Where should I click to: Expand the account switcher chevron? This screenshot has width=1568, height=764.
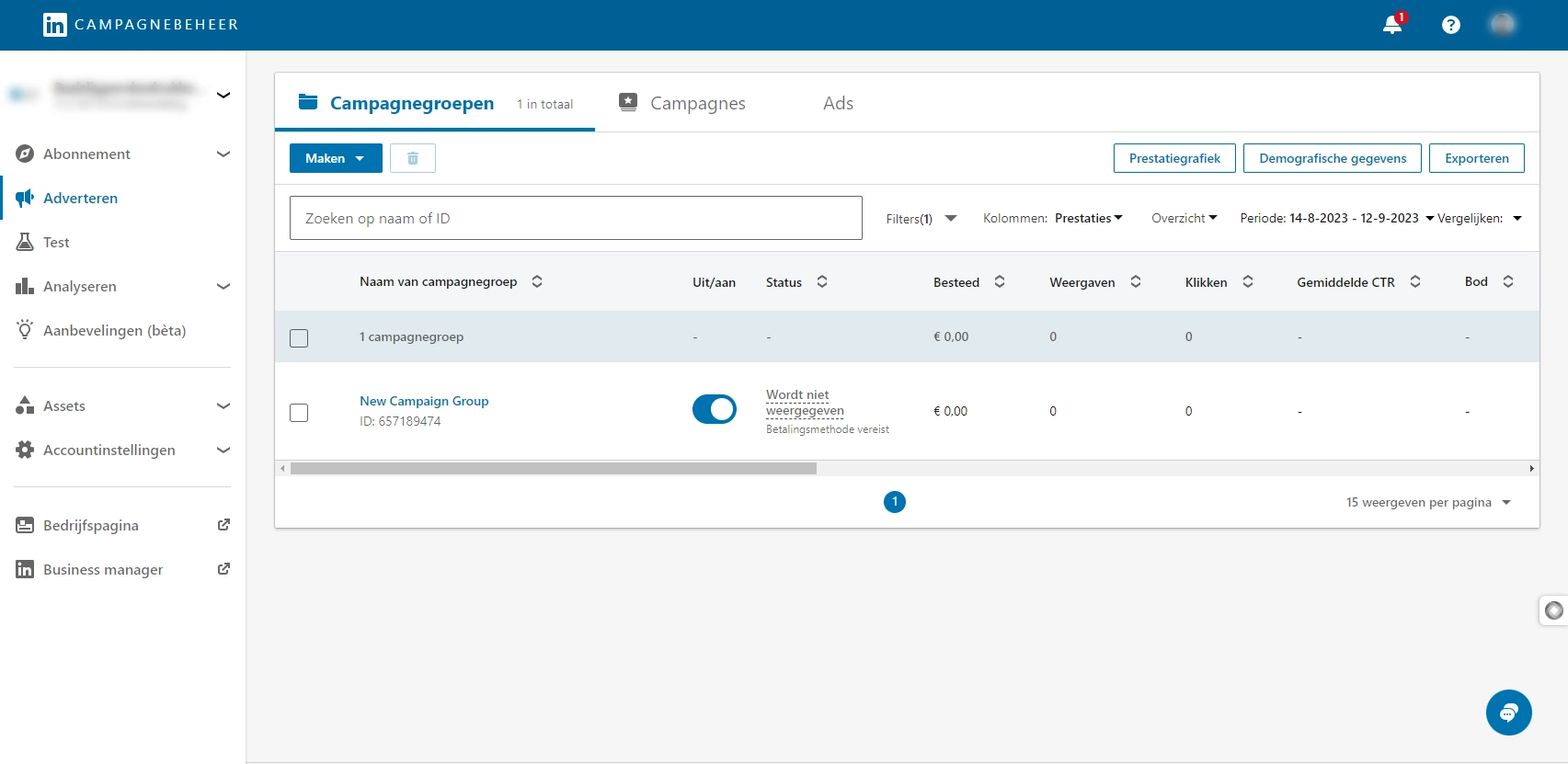pyautogui.click(x=223, y=95)
